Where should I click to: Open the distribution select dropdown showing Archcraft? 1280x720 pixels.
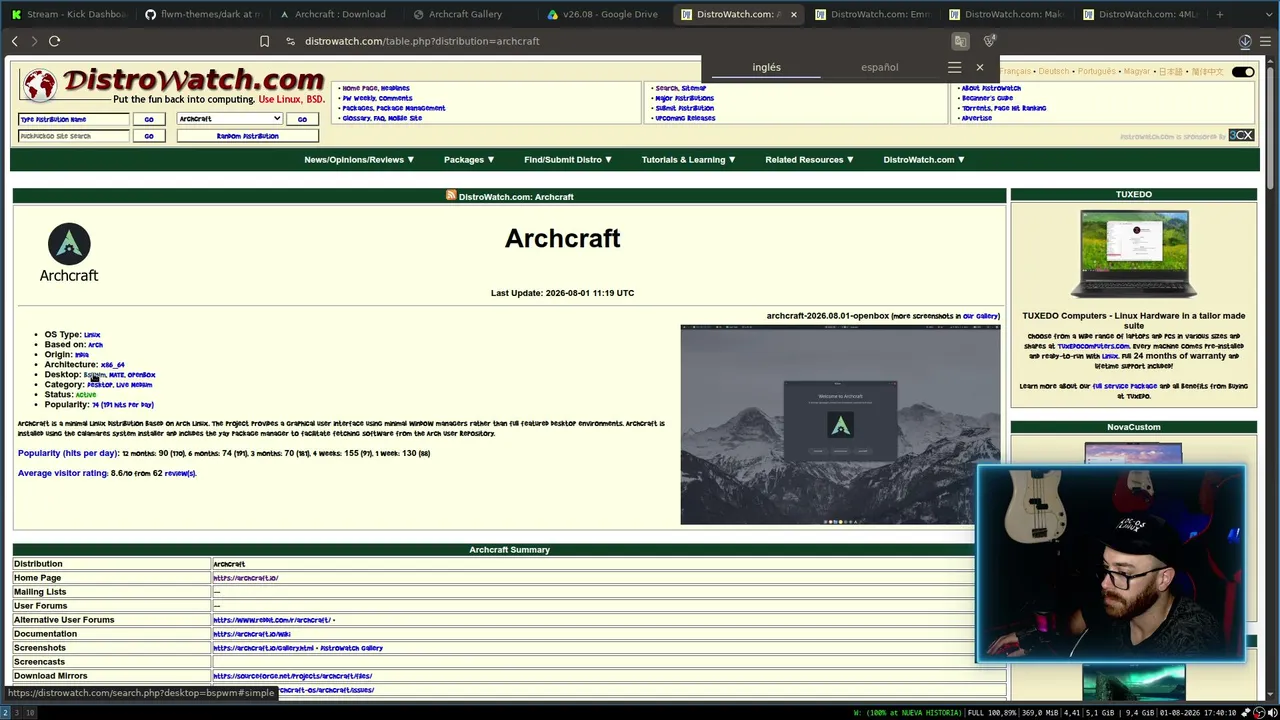230,119
